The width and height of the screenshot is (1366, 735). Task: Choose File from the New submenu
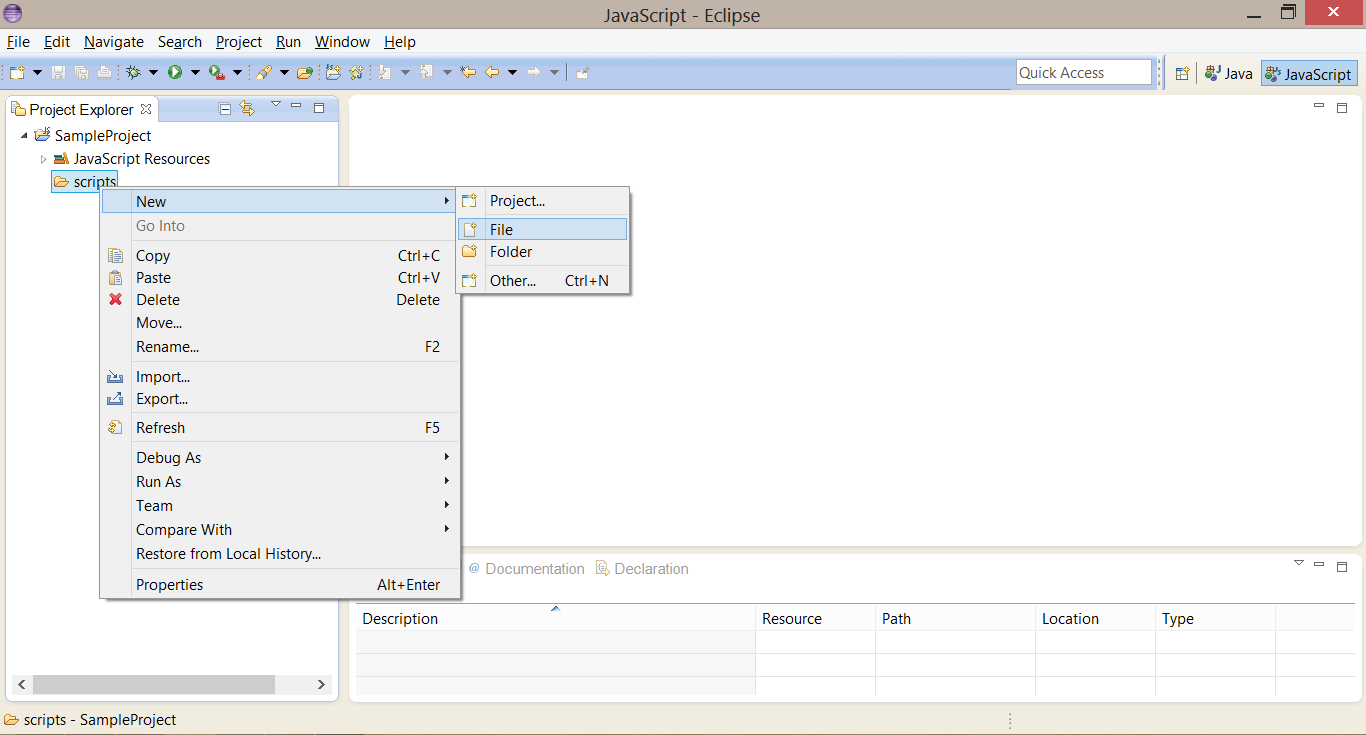(502, 229)
